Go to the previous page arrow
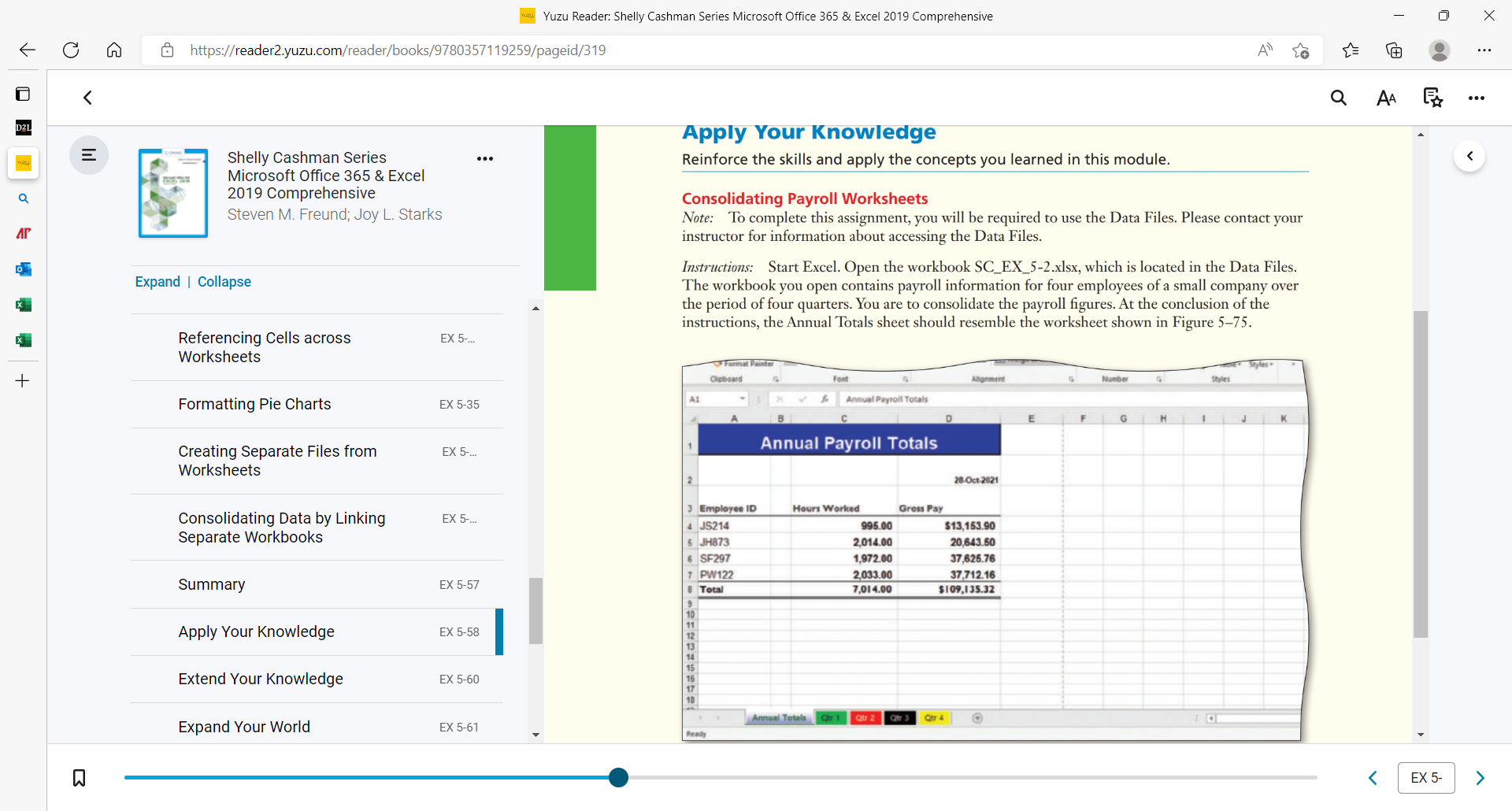The width and height of the screenshot is (1512, 811). [1373, 778]
